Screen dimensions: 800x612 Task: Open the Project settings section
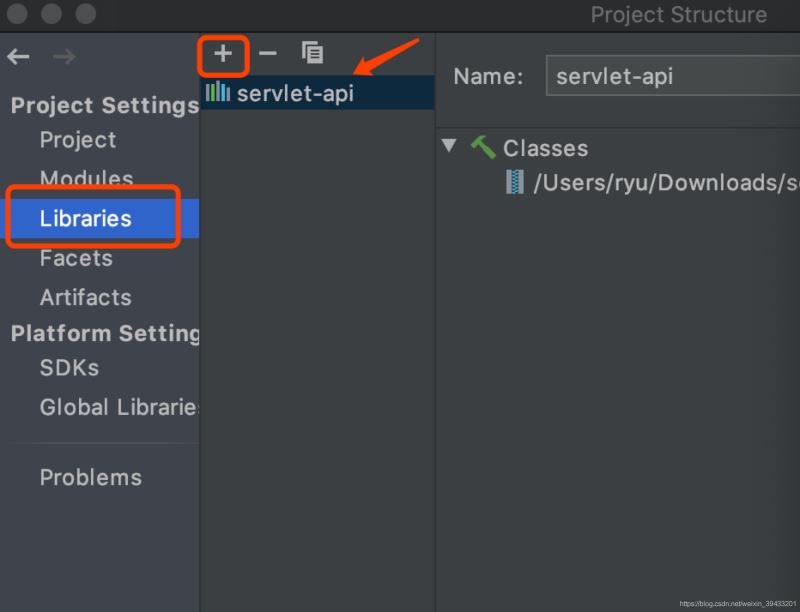[x=78, y=140]
